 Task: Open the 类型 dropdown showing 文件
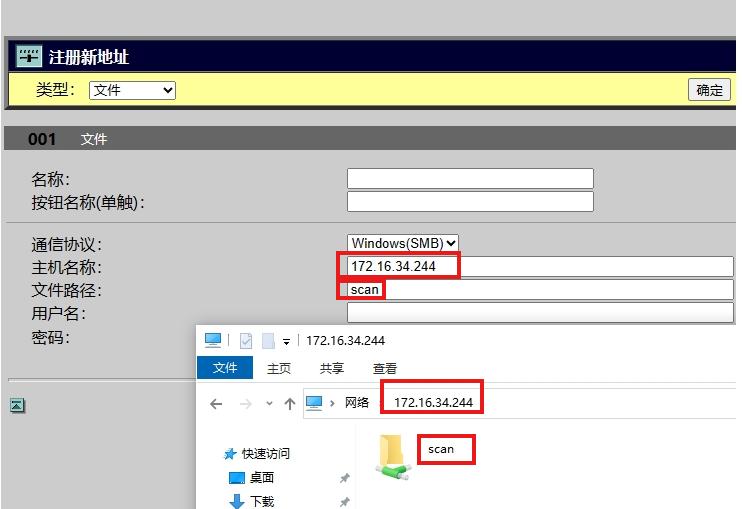132,90
